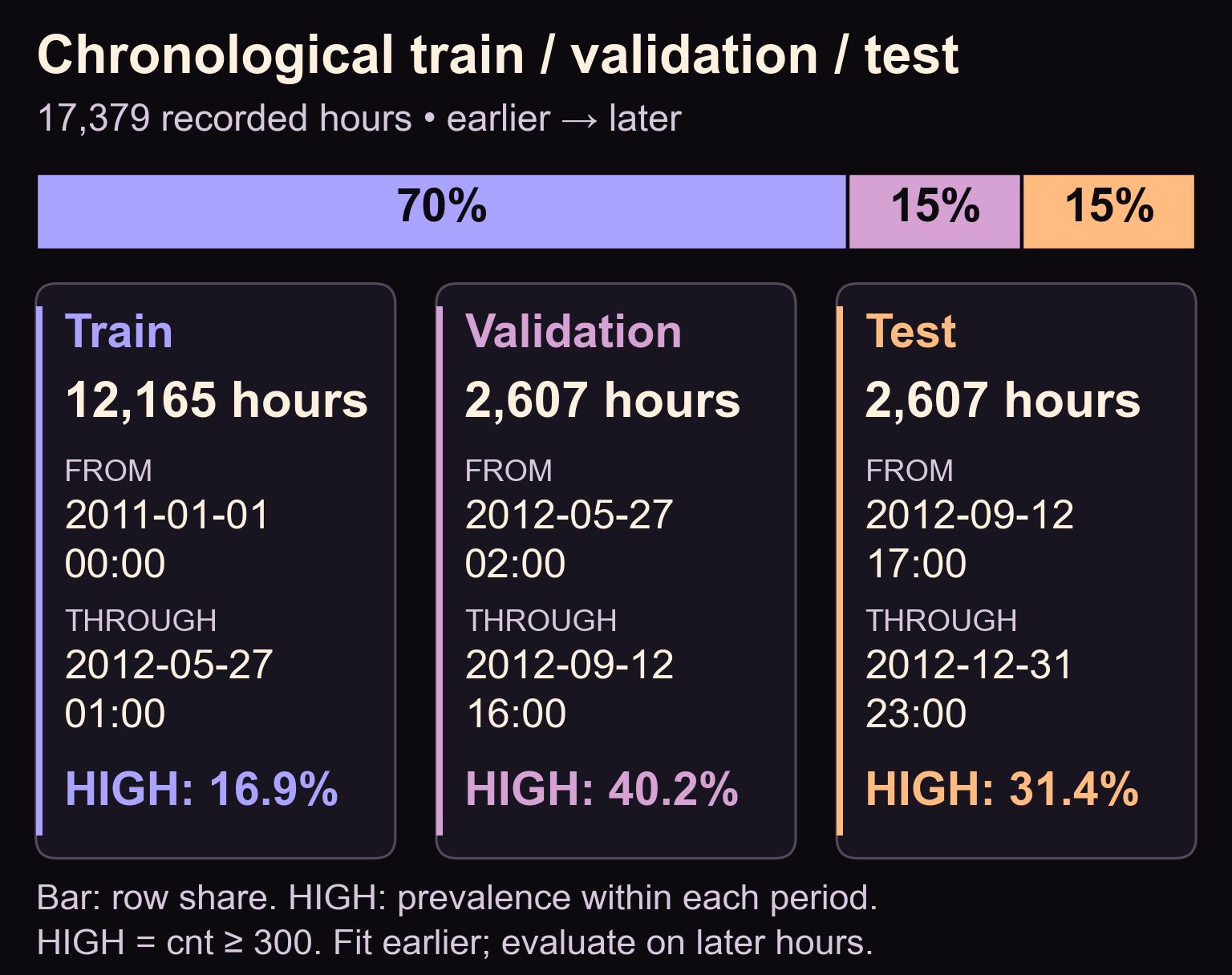Image resolution: width=1232 pixels, height=975 pixels.
Task: Click the Test card's 2,607 hours figure
Action: click(x=1003, y=400)
